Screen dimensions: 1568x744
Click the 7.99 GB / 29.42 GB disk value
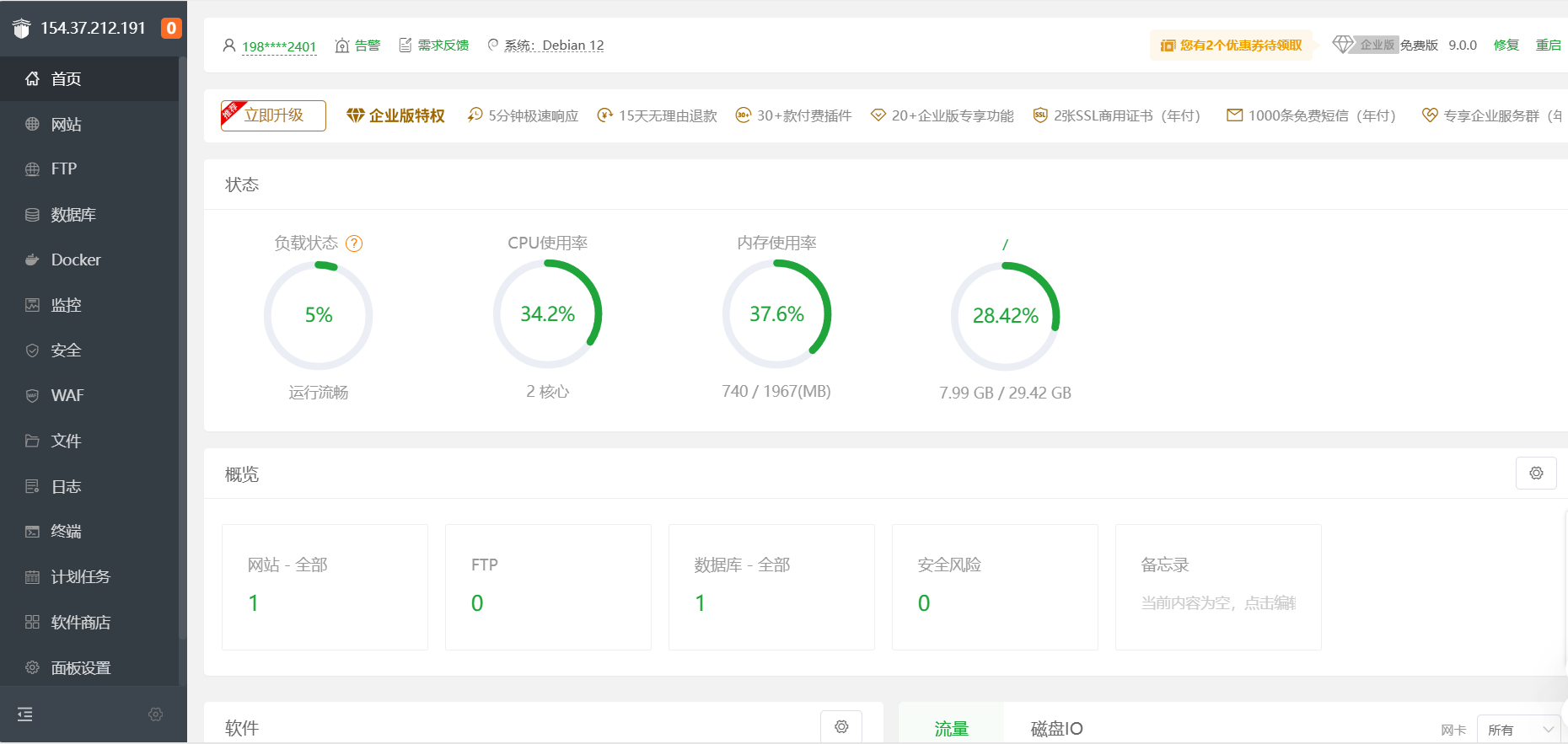pyautogui.click(x=1005, y=393)
